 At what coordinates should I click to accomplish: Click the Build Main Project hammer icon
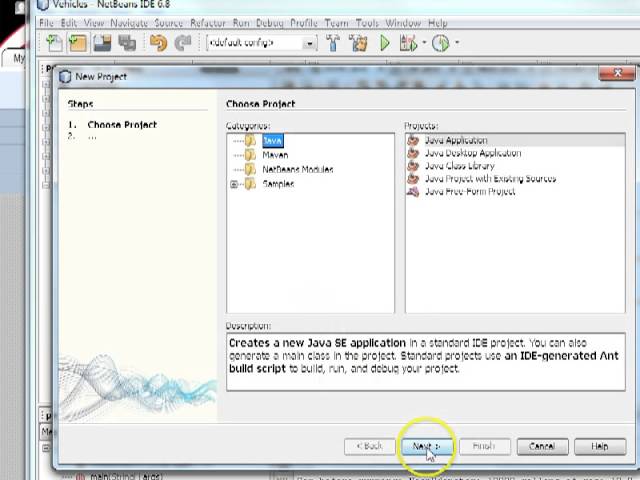tap(333, 43)
